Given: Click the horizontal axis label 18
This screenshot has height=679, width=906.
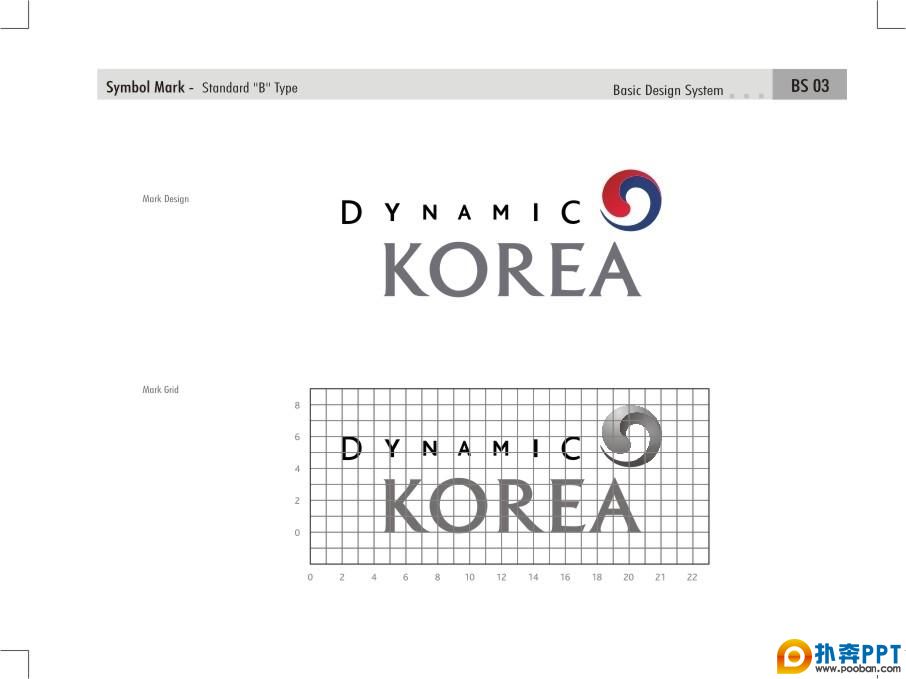Looking at the screenshot, I should click(x=597, y=577).
